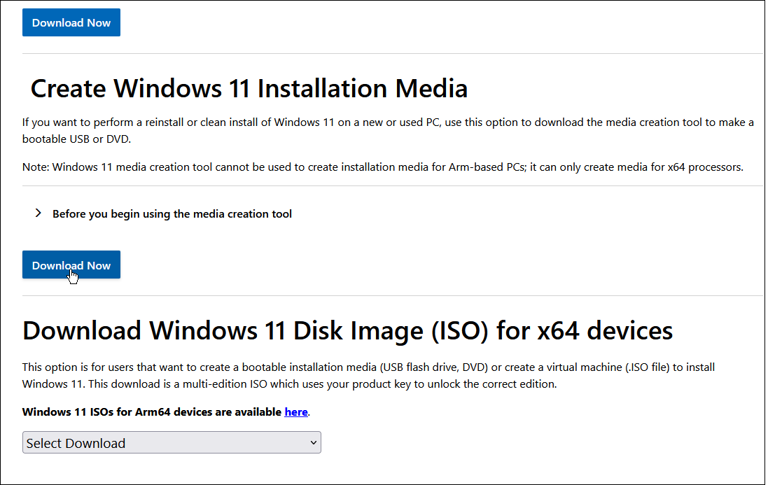This screenshot has width=768, height=485.
Task: Click the 'Select Download' placeholder text
Action: [76, 443]
